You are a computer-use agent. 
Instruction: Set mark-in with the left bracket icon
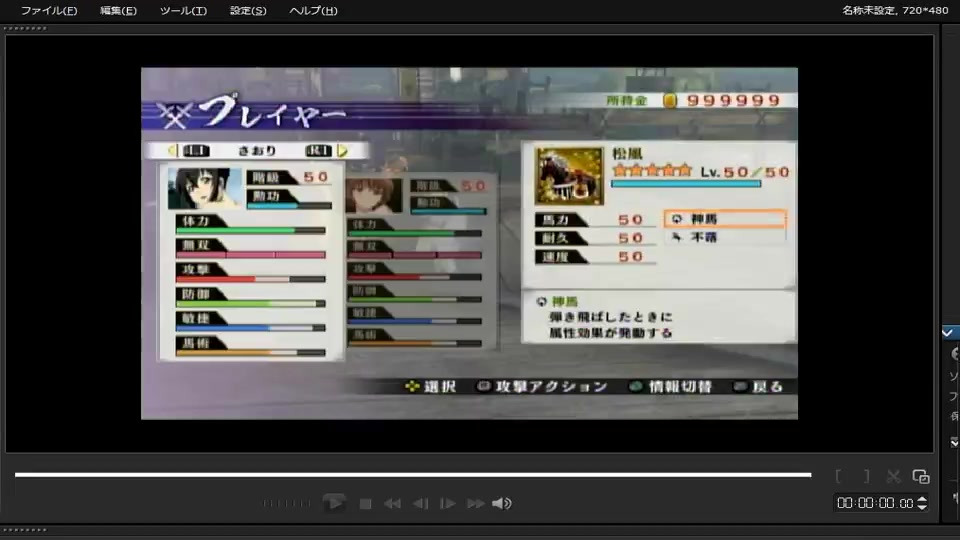(x=838, y=476)
